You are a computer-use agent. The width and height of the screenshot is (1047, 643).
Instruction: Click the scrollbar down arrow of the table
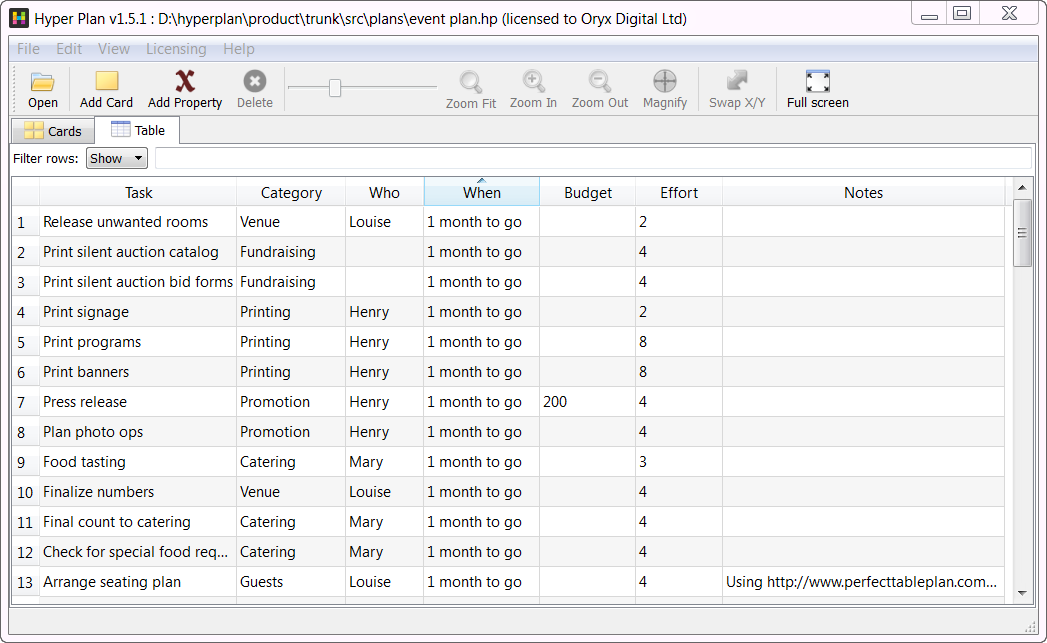point(1022,593)
